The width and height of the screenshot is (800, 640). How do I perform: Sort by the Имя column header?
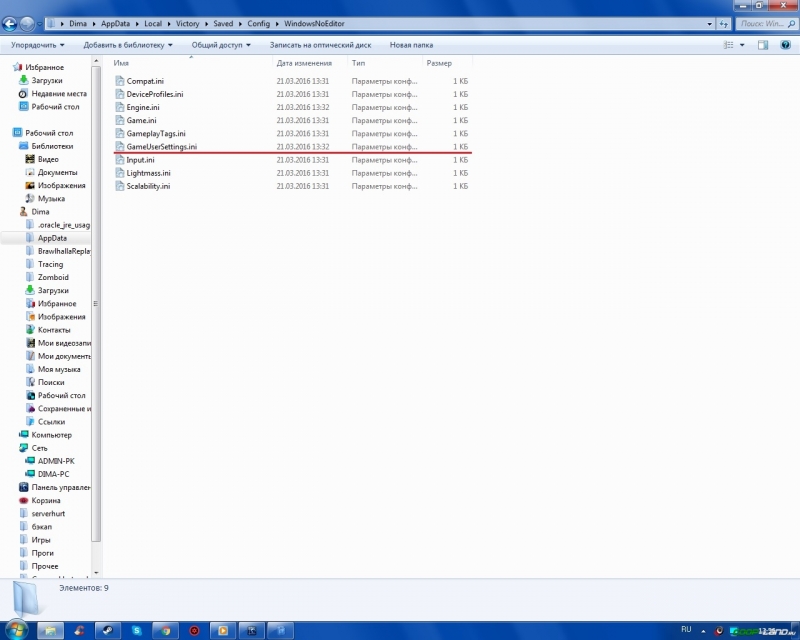click(x=191, y=63)
